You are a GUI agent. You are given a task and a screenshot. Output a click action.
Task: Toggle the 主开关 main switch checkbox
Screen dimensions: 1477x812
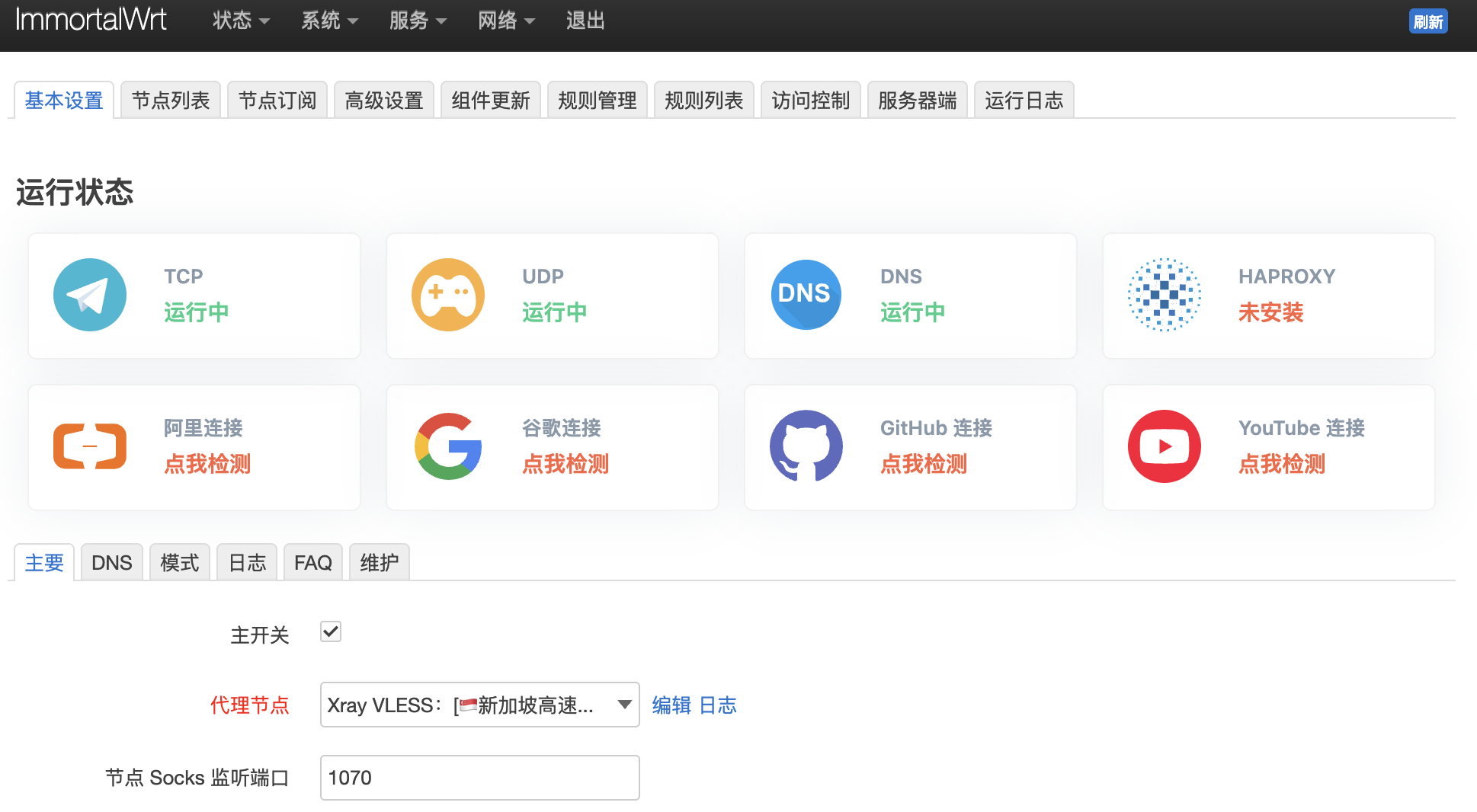331,631
